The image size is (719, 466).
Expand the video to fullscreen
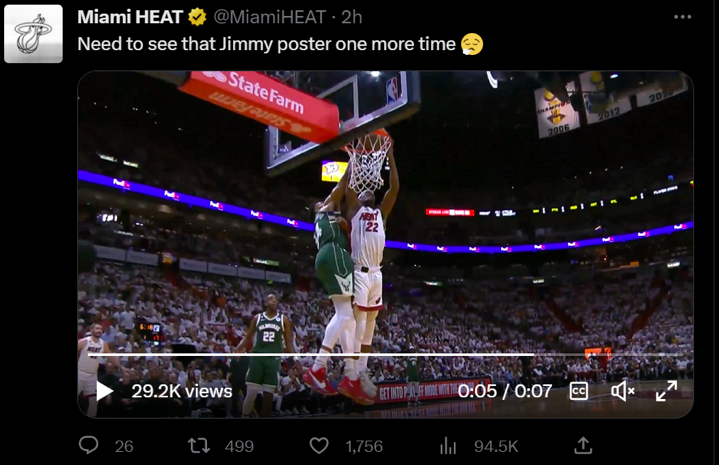coord(666,391)
